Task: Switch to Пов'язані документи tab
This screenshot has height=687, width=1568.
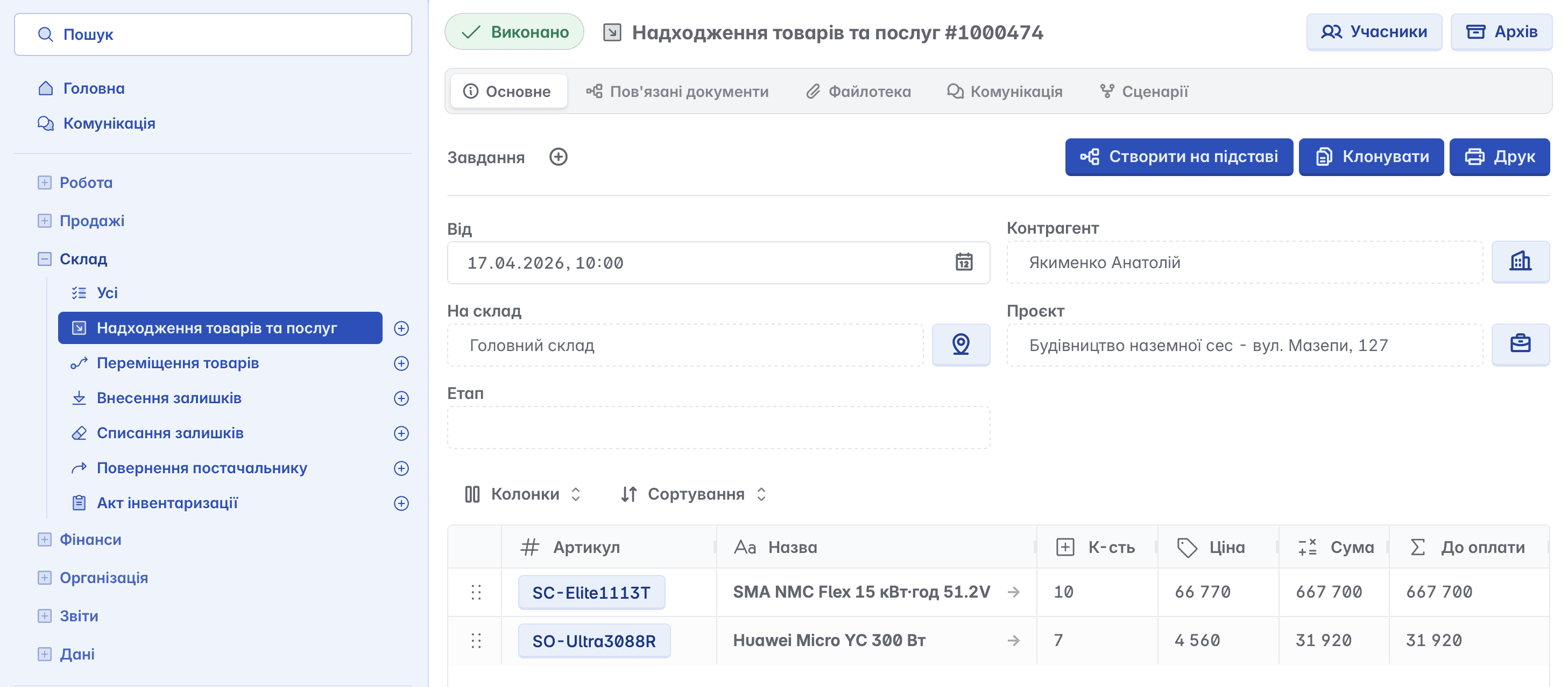Action: click(x=677, y=92)
